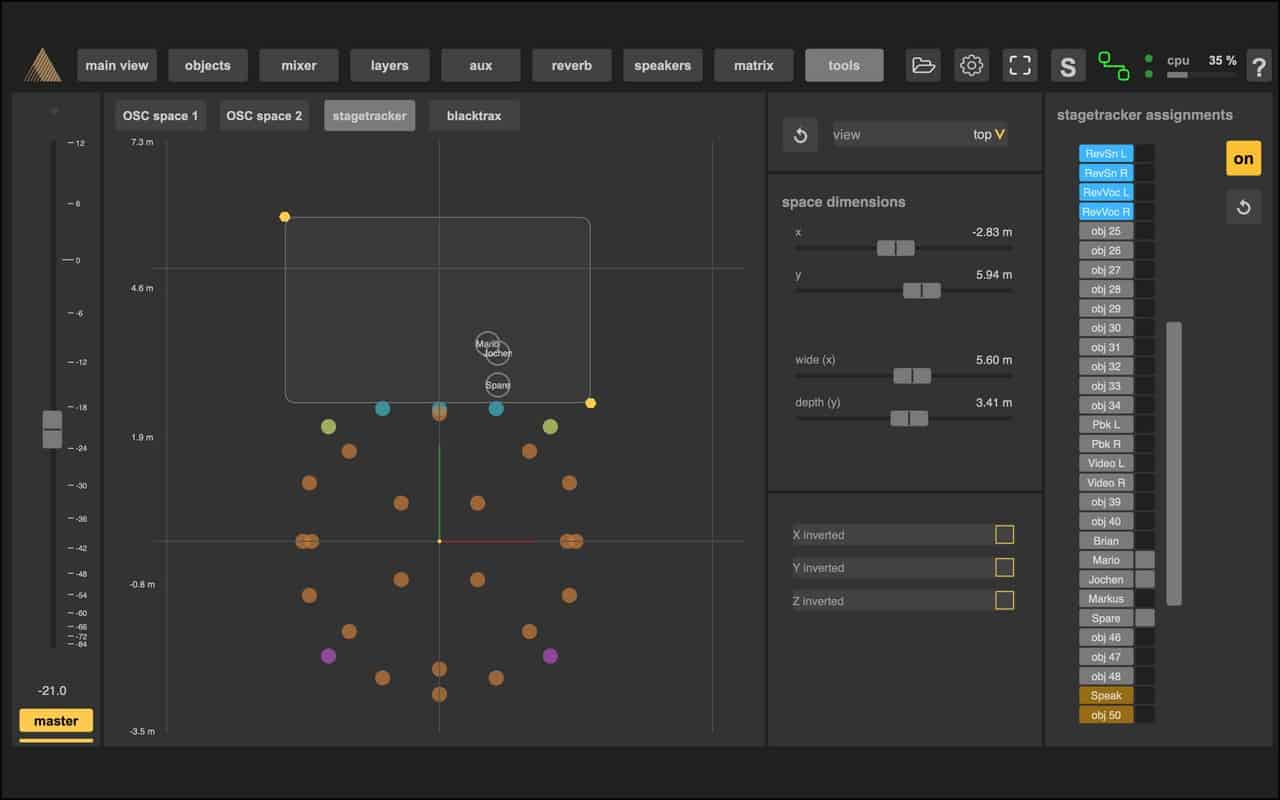Image resolution: width=1280 pixels, height=800 pixels.
Task: Click the S snapshot icon
Action: (x=1068, y=66)
